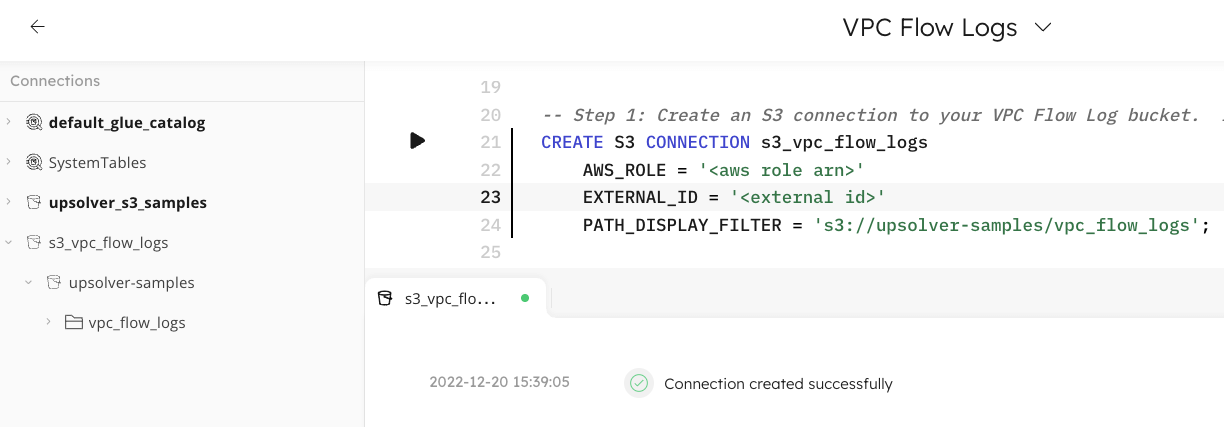This screenshot has height=427, width=1224.
Task: Run the CREATE S3 CONNECTION statement
Action: pos(417,141)
